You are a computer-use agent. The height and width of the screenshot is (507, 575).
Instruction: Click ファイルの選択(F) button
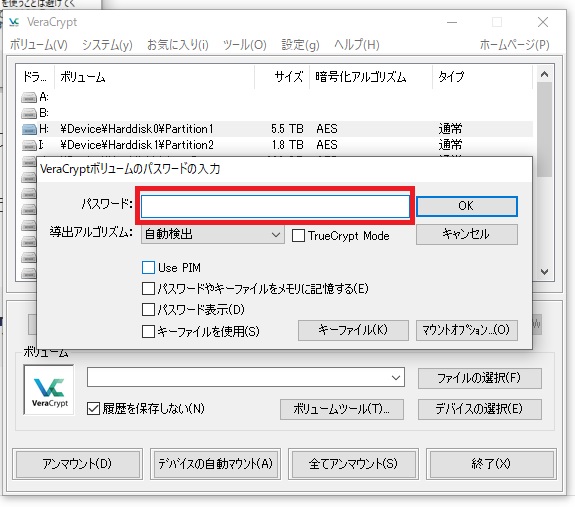(x=480, y=378)
